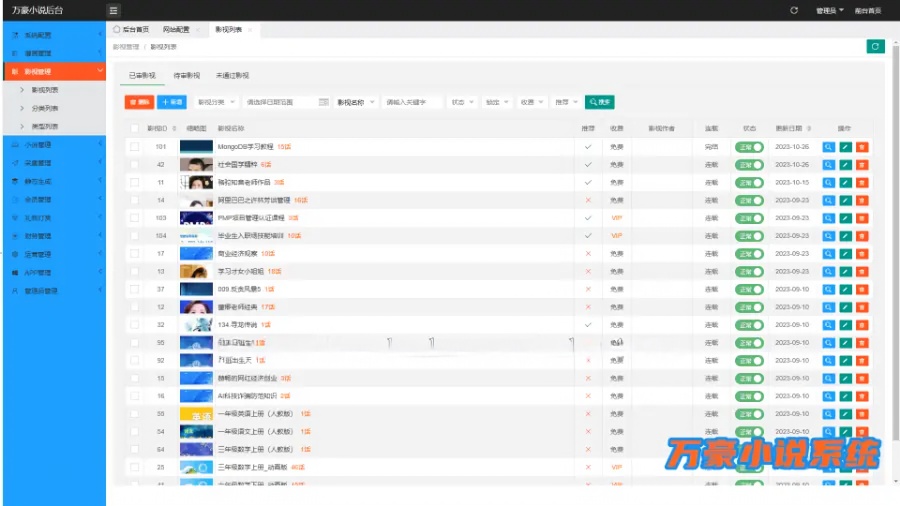Toggle the status switch for row ID 101
The width and height of the screenshot is (900, 506).
pyautogui.click(x=749, y=147)
